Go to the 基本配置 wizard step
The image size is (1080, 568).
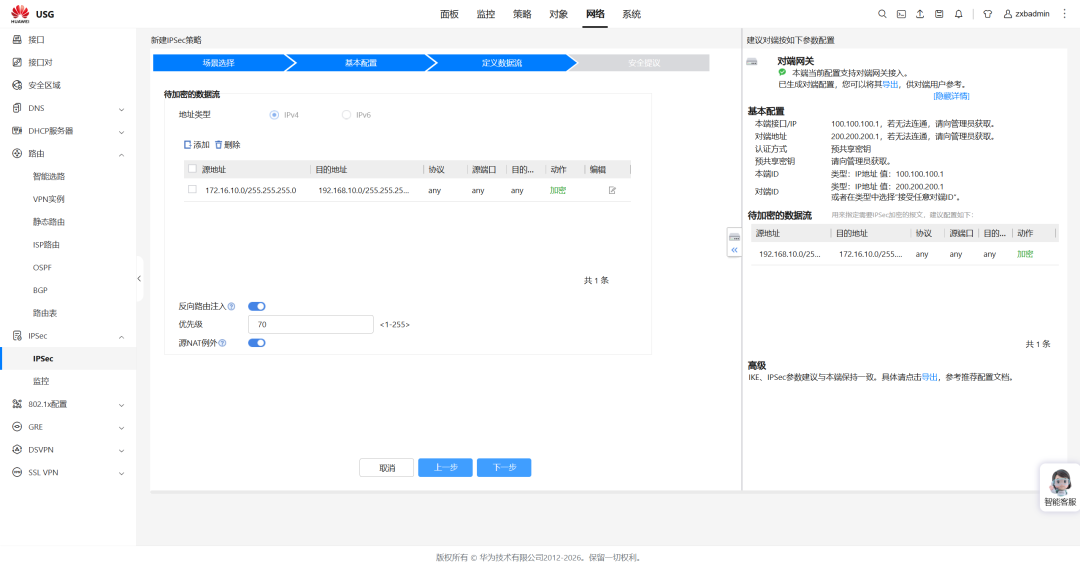pos(361,63)
